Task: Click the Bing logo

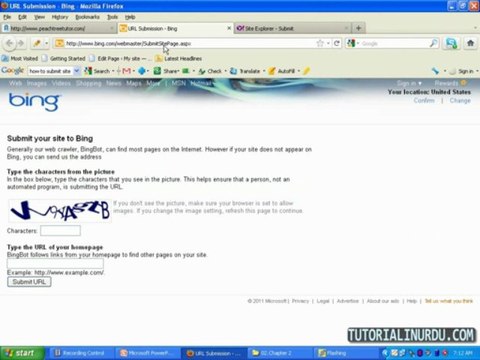Action: (x=34, y=102)
